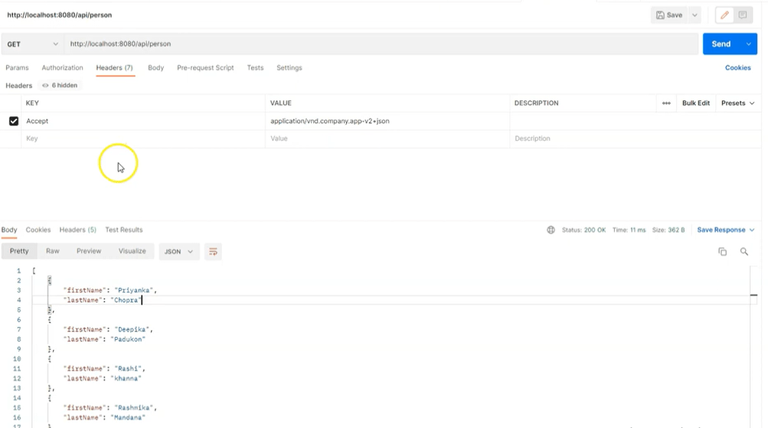768x428 pixels.
Task: Switch to the Authorization tab
Action: pyautogui.click(x=62, y=68)
